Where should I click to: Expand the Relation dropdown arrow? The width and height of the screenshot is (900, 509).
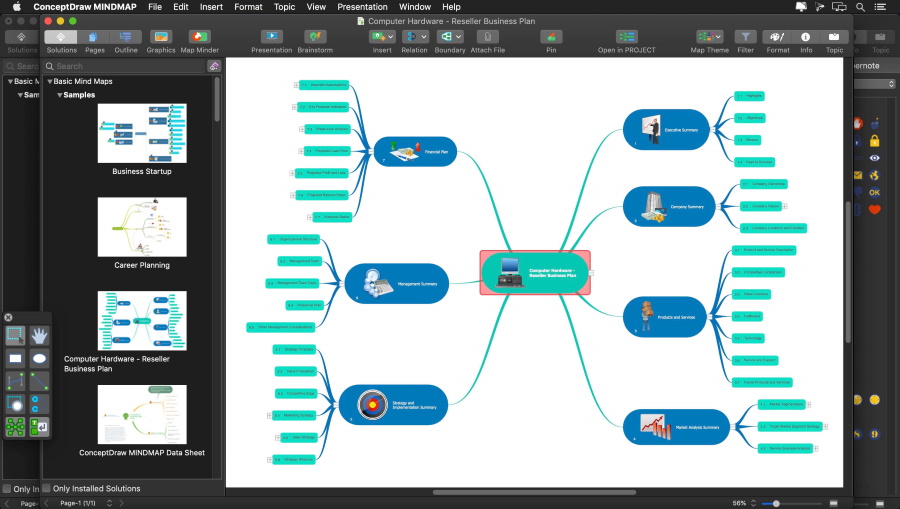click(x=424, y=37)
